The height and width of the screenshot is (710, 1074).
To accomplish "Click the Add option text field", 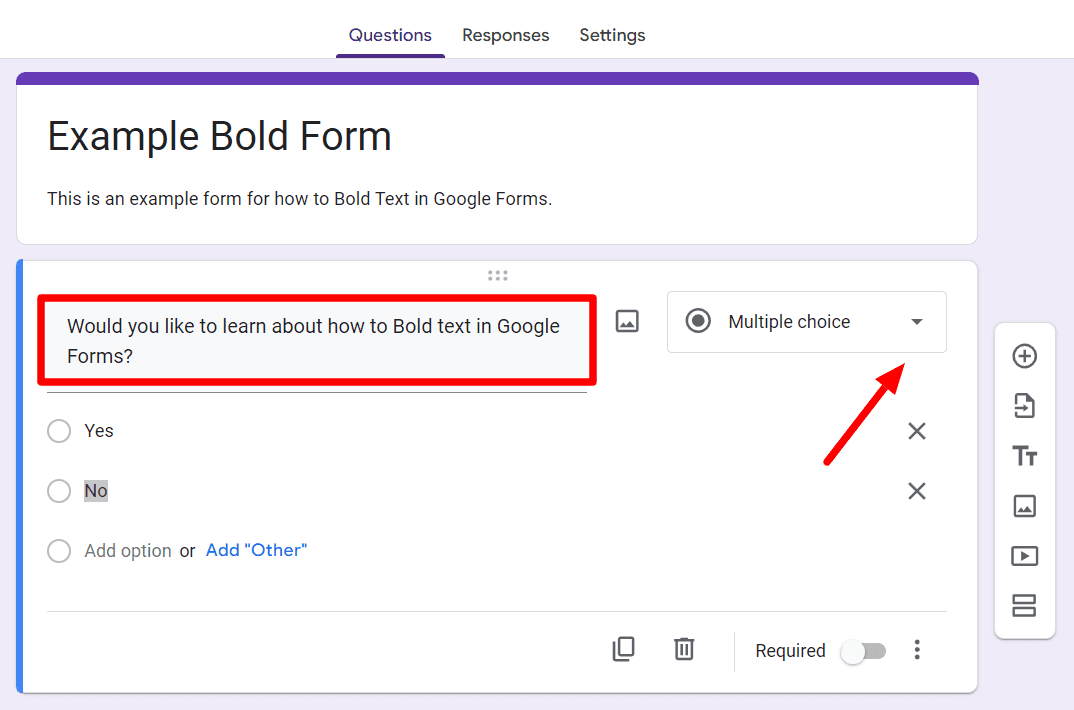I will [x=127, y=550].
